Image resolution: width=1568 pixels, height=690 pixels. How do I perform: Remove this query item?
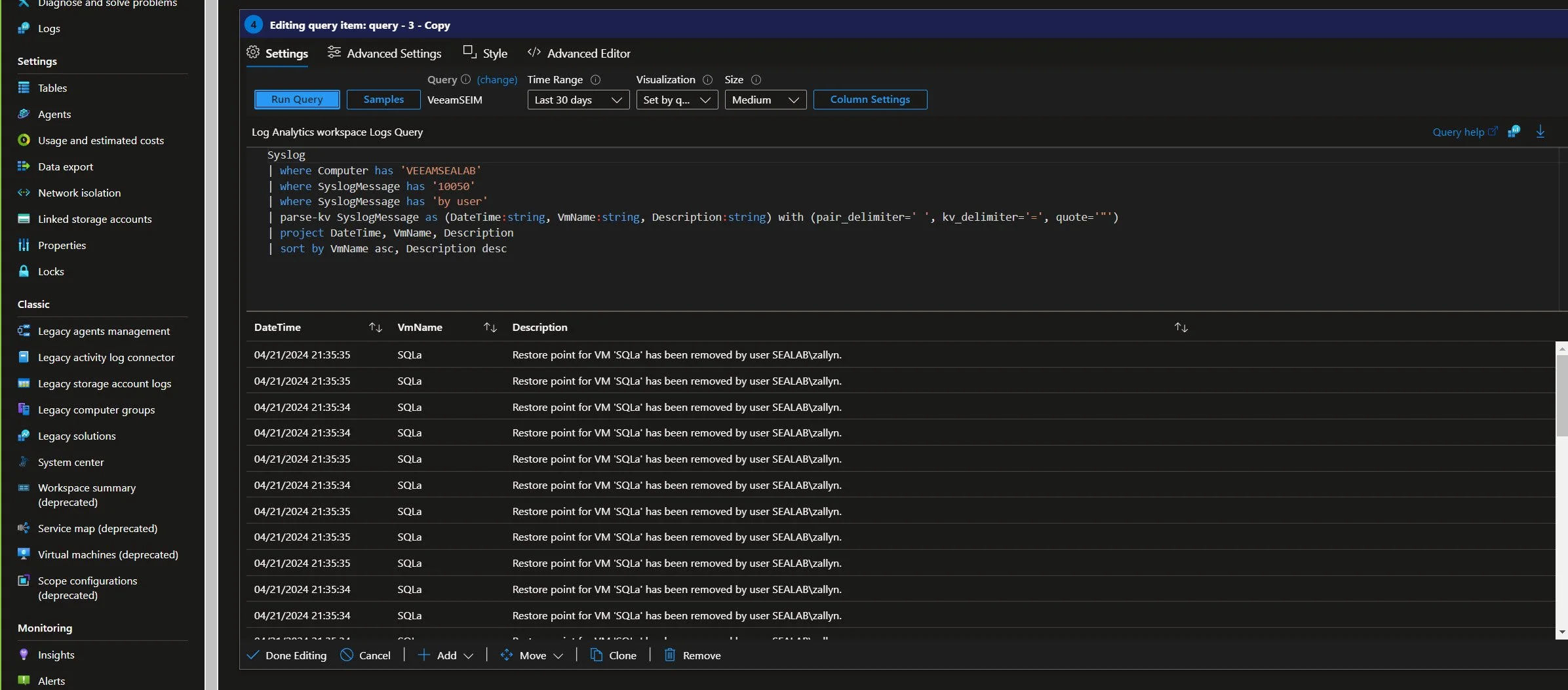click(x=692, y=655)
